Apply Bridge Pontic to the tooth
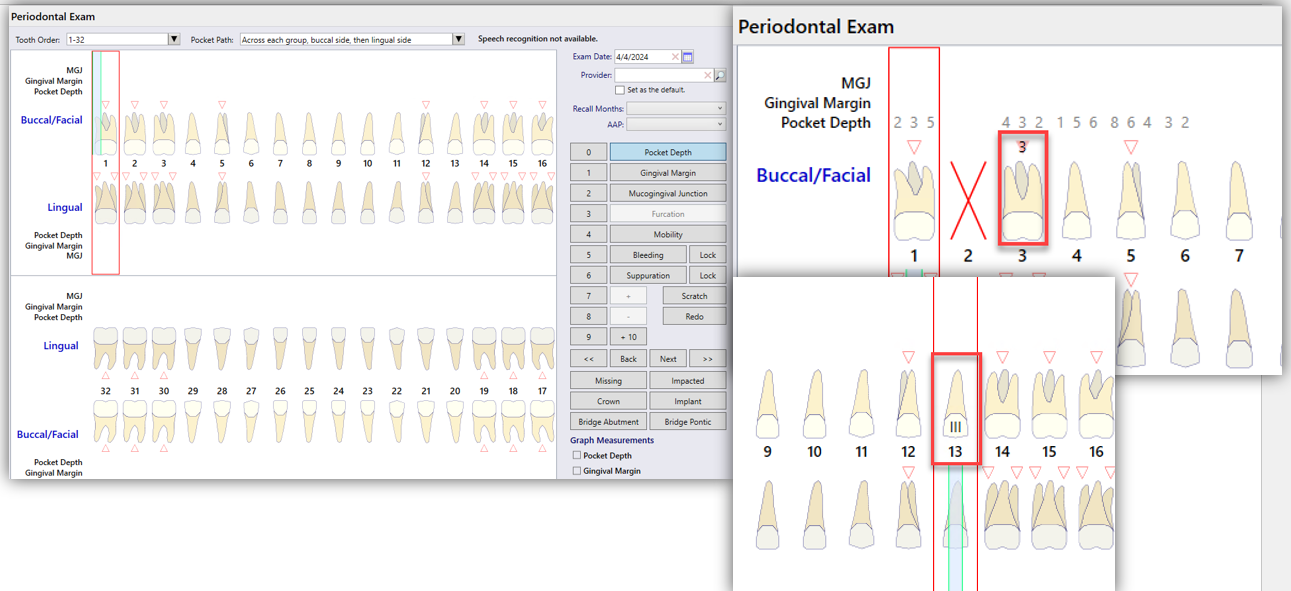The height and width of the screenshot is (591, 1291). coord(688,421)
